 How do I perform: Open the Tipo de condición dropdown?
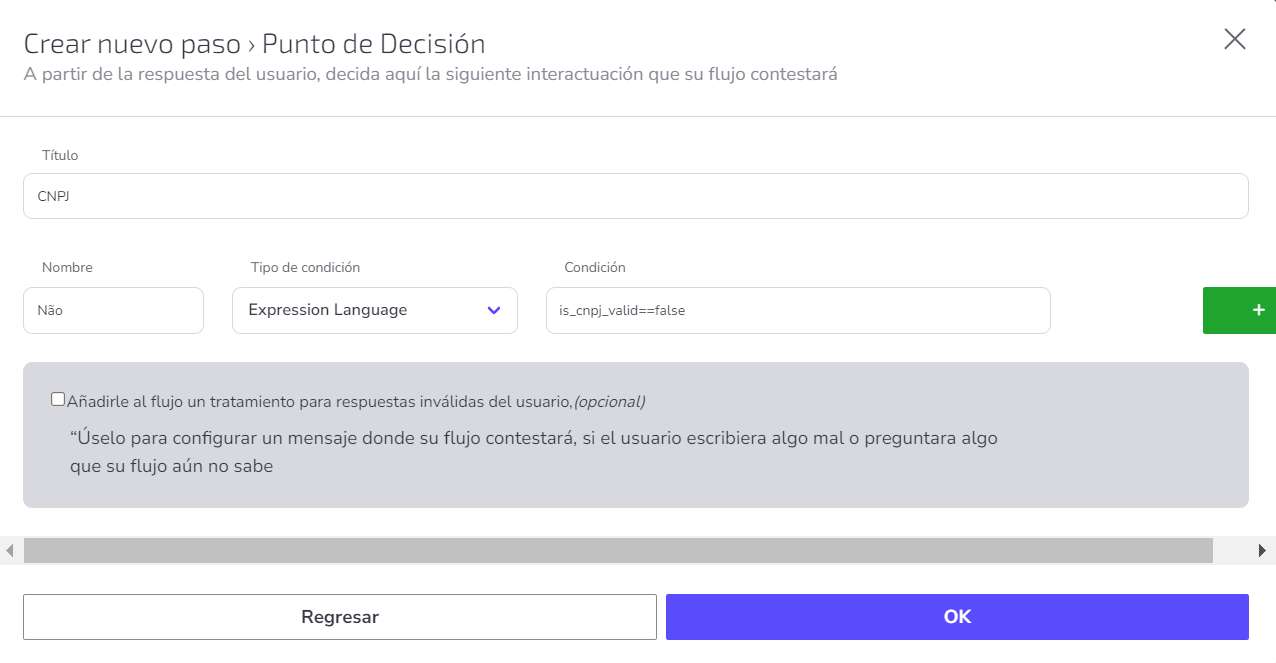[x=375, y=311]
